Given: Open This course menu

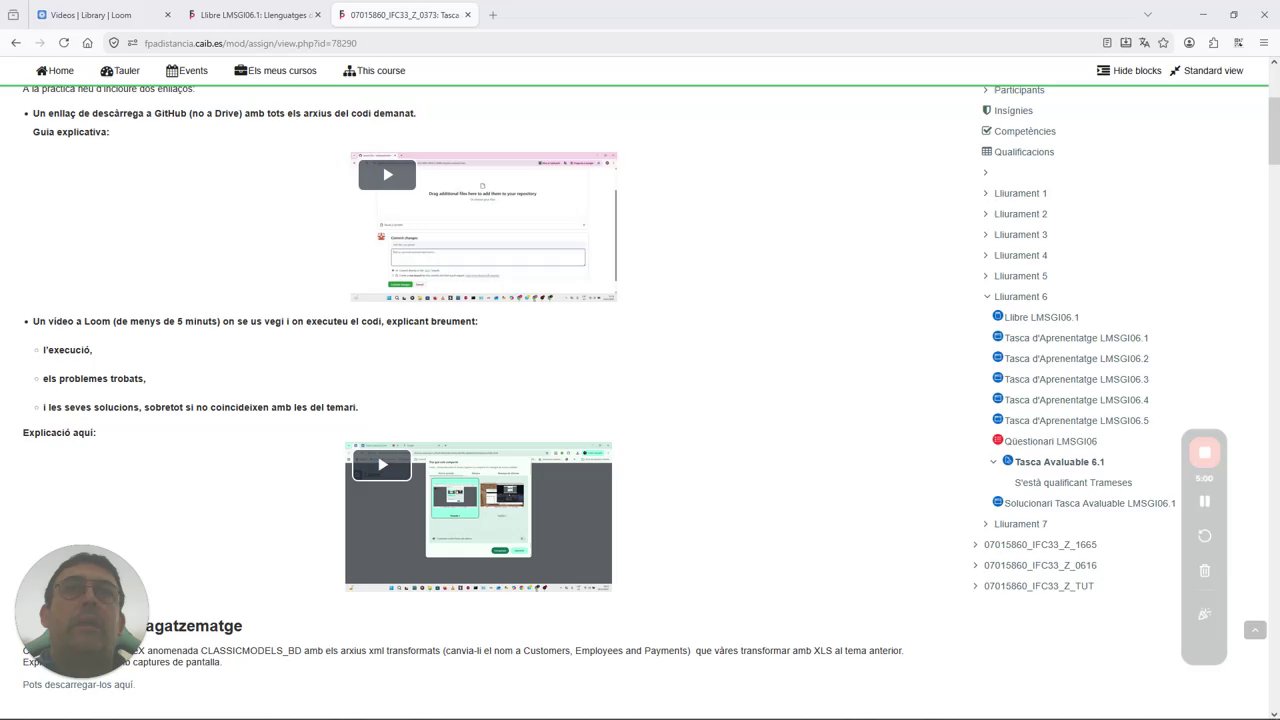Looking at the screenshot, I should [x=374, y=71].
